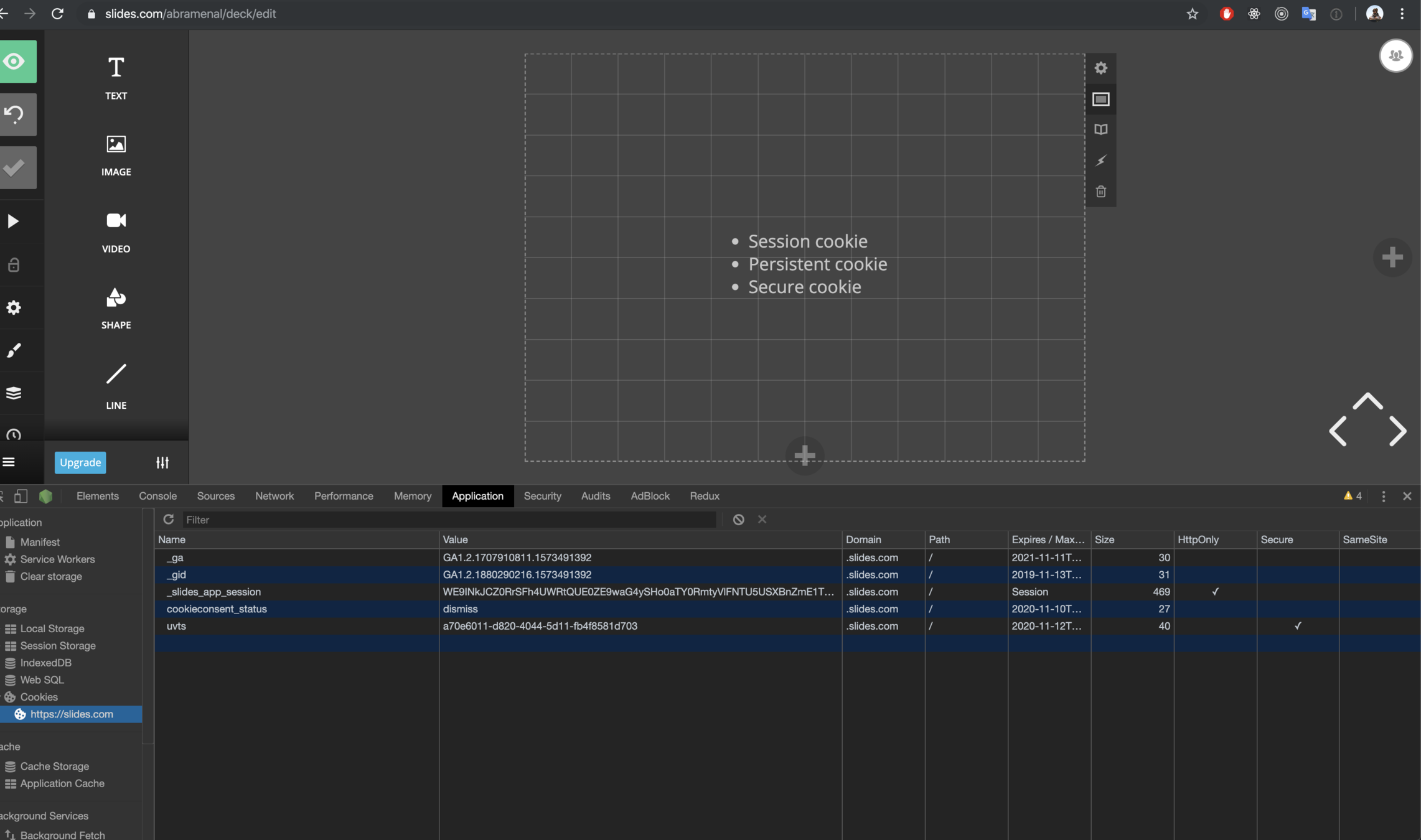This screenshot has width=1421, height=840.
Task: Click the undo arrow icon
Action: 15,114
